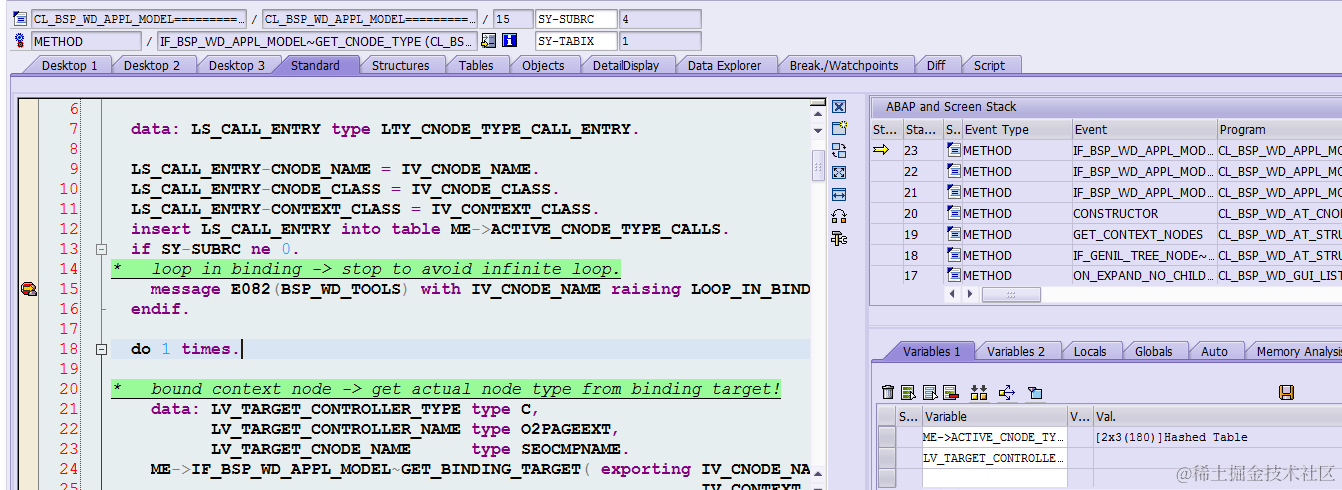Click the SY-TABIX field name box
Viewport: 1342px width, 490px height.
576,41
